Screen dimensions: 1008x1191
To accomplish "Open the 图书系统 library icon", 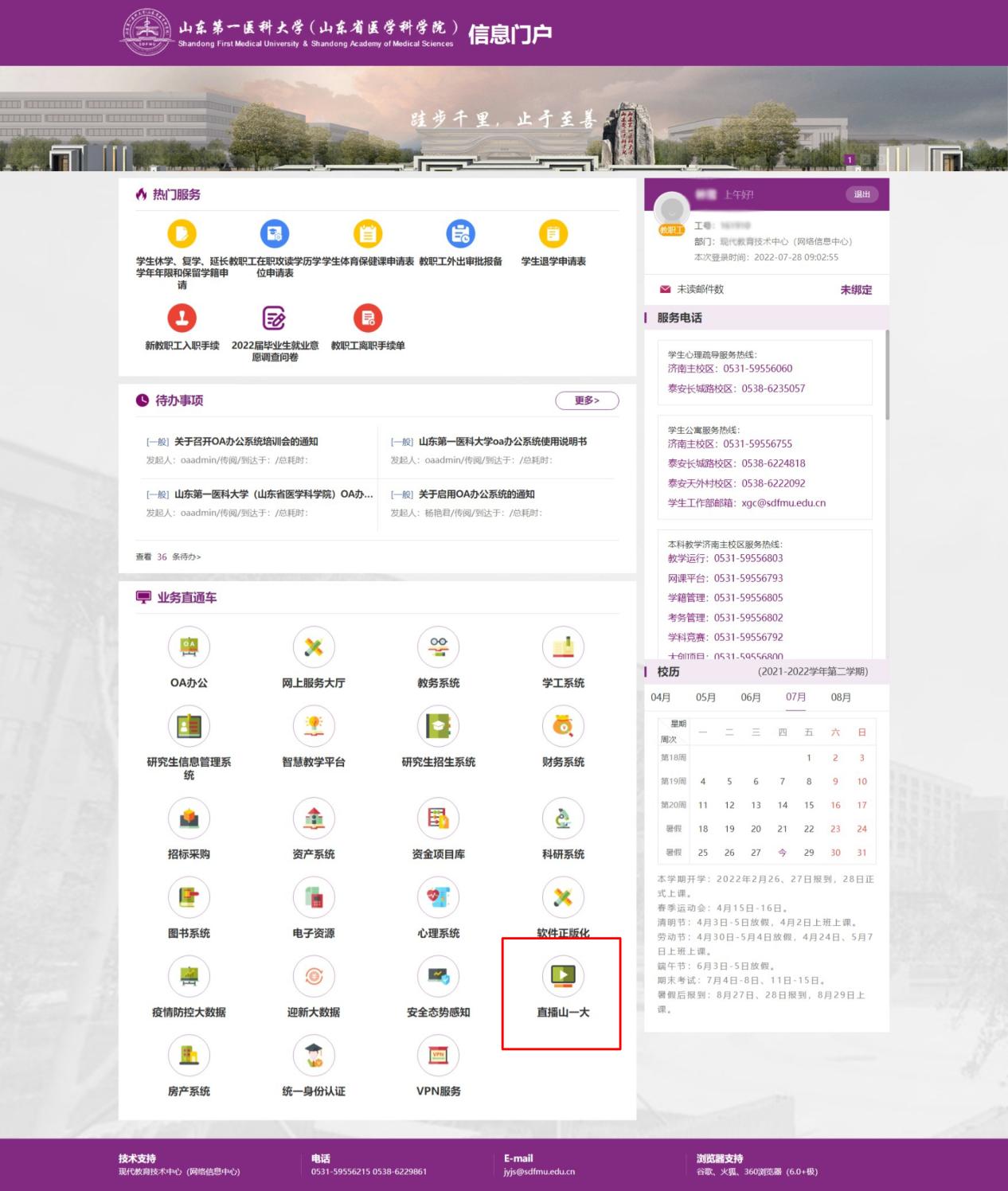I will (x=189, y=897).
